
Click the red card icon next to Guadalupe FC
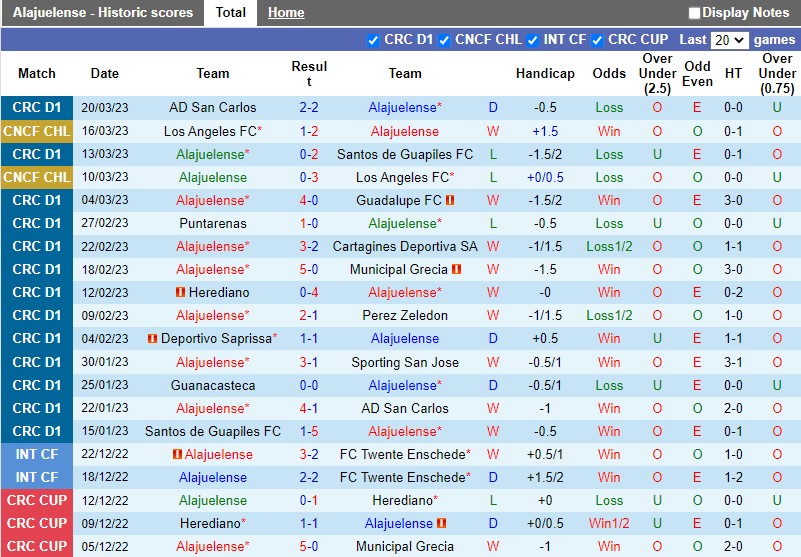450,200
